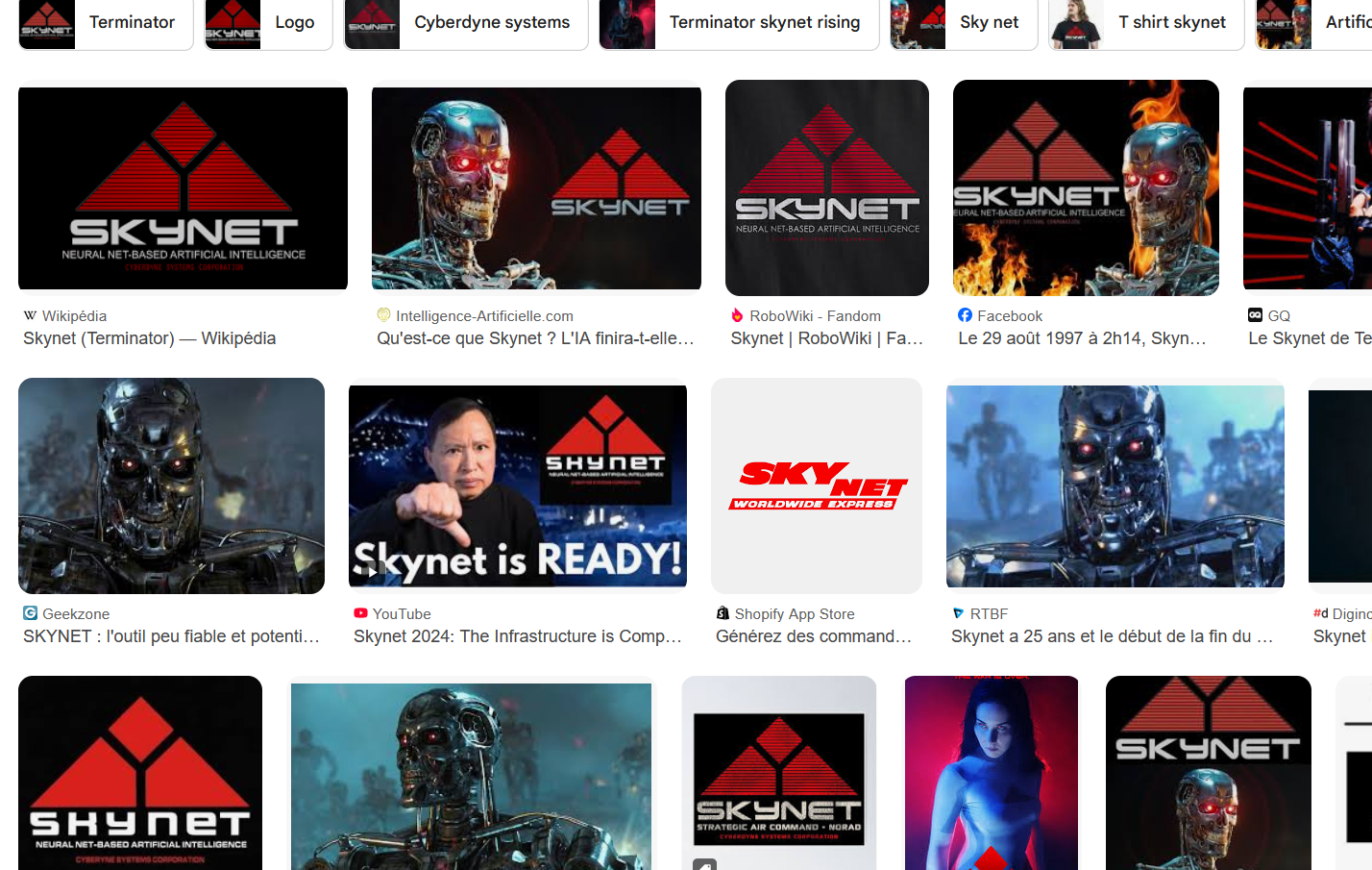Open the Sky Net Worldwide Express logo
Image resolution: width=1372 pixels, height=870 pixels.
817,485
